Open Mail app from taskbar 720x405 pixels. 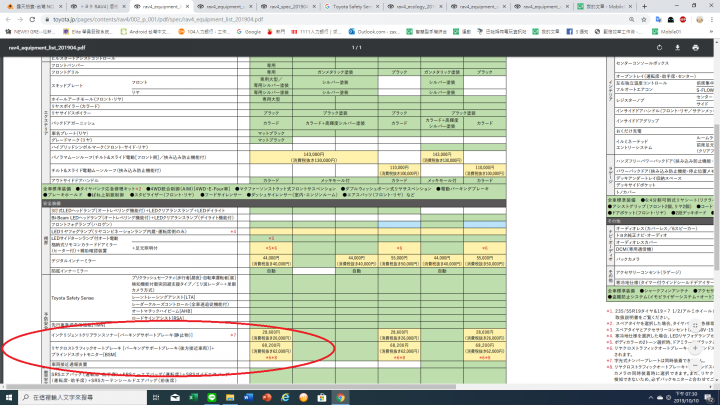coord(175,397)
